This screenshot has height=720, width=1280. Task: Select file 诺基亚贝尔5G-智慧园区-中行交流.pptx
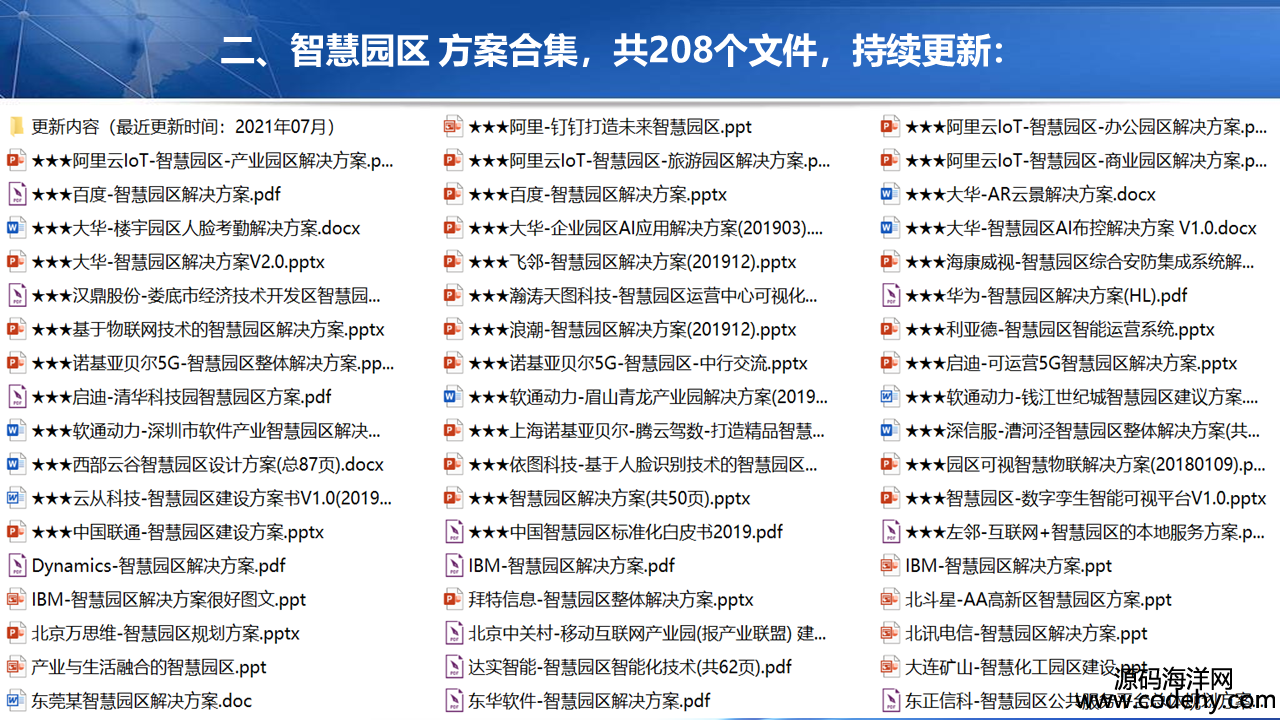626,363
